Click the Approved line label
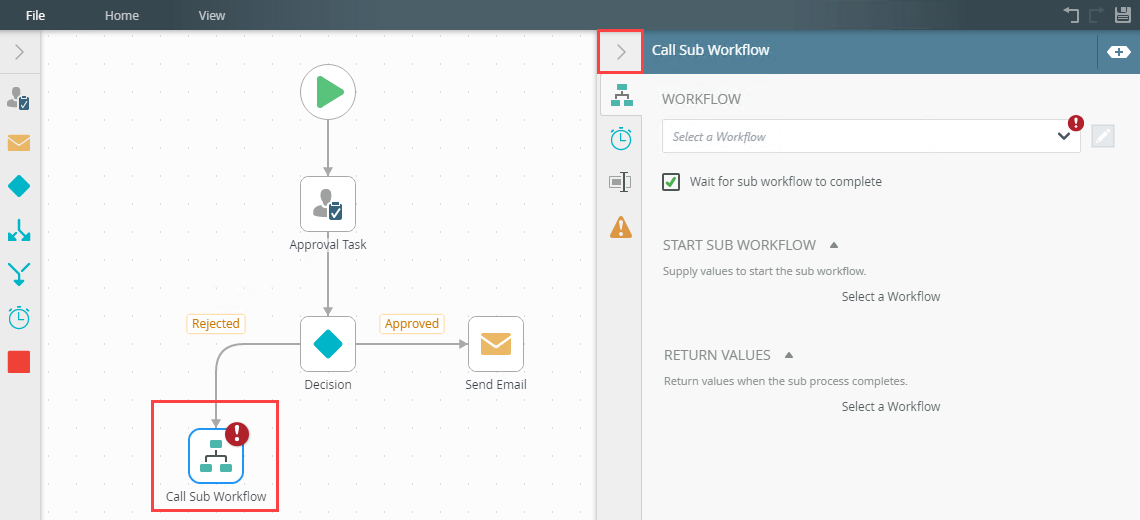Screen dimensions: 1140x520 tap(412, 324)
